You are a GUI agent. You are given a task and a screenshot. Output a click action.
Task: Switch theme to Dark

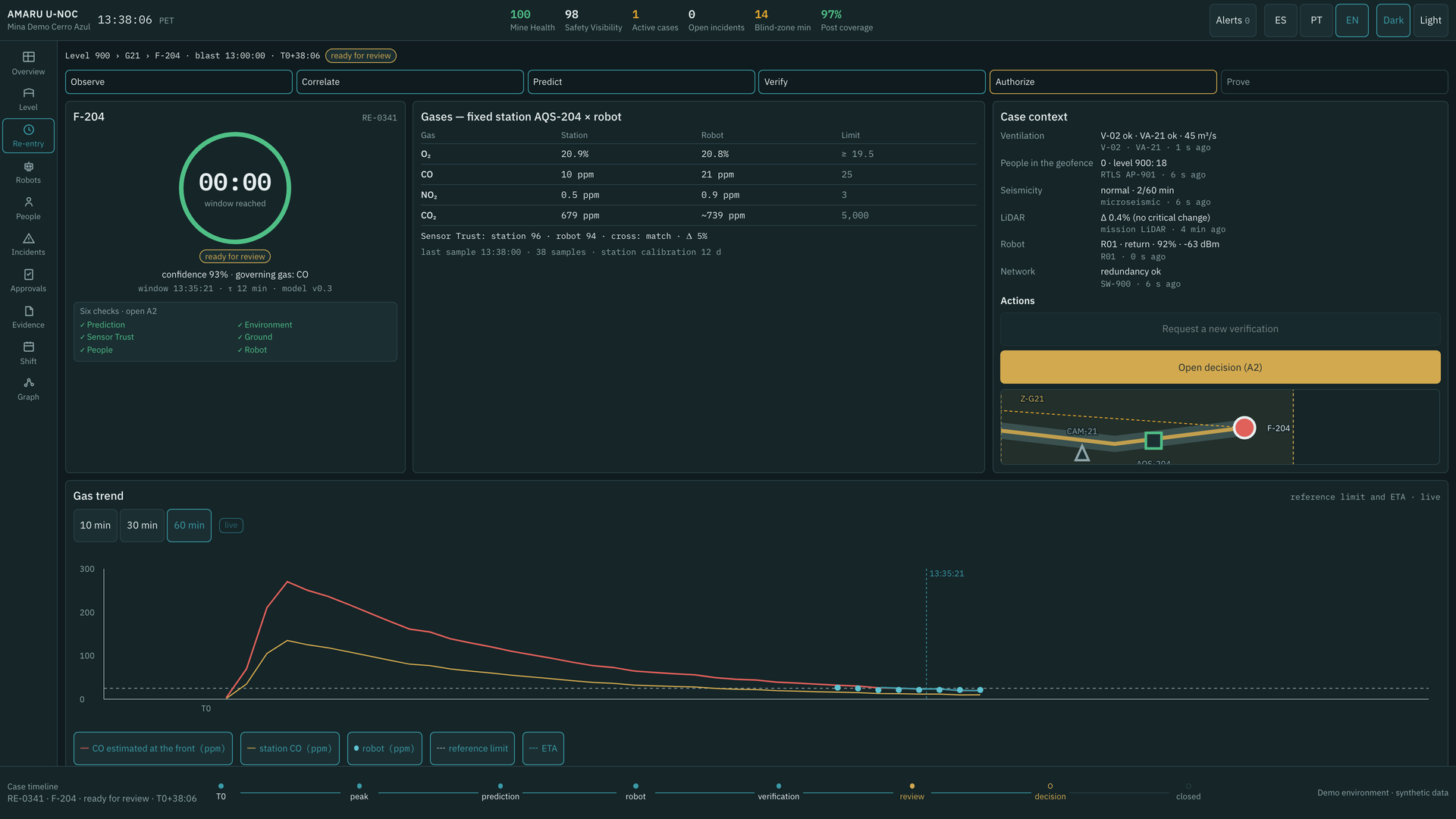pyautogui.click(x=1393, y=20)
